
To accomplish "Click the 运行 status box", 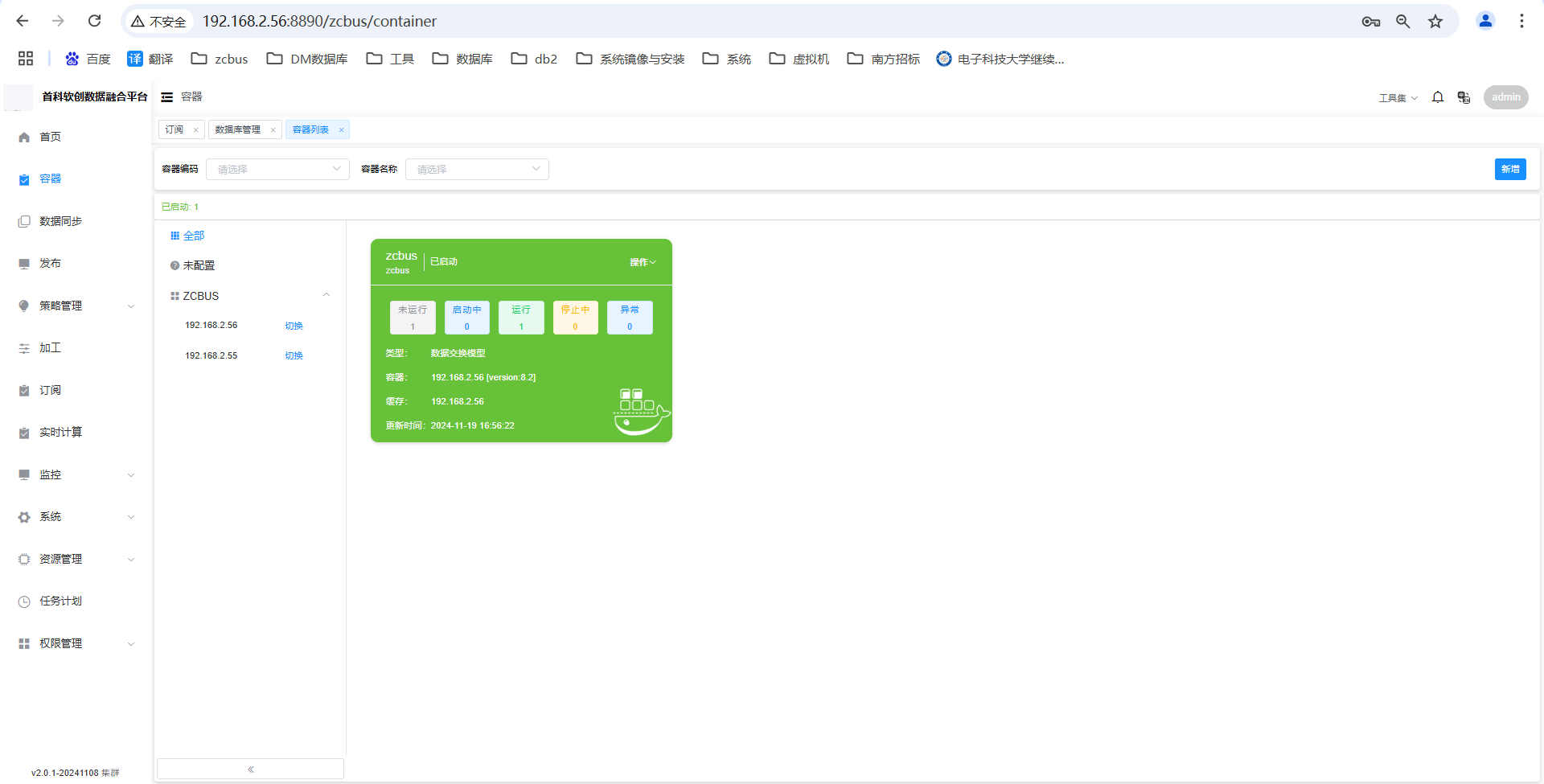I will click(521, 318).
